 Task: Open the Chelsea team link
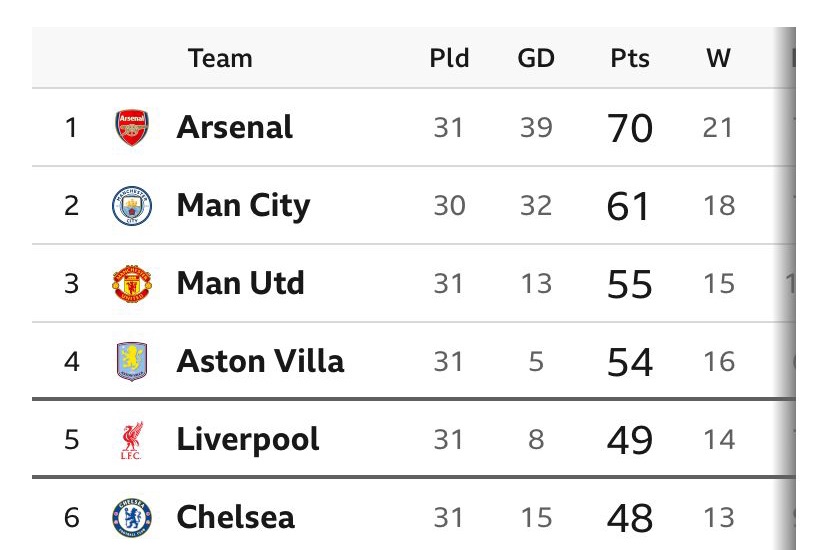click(x=236, y=518)
